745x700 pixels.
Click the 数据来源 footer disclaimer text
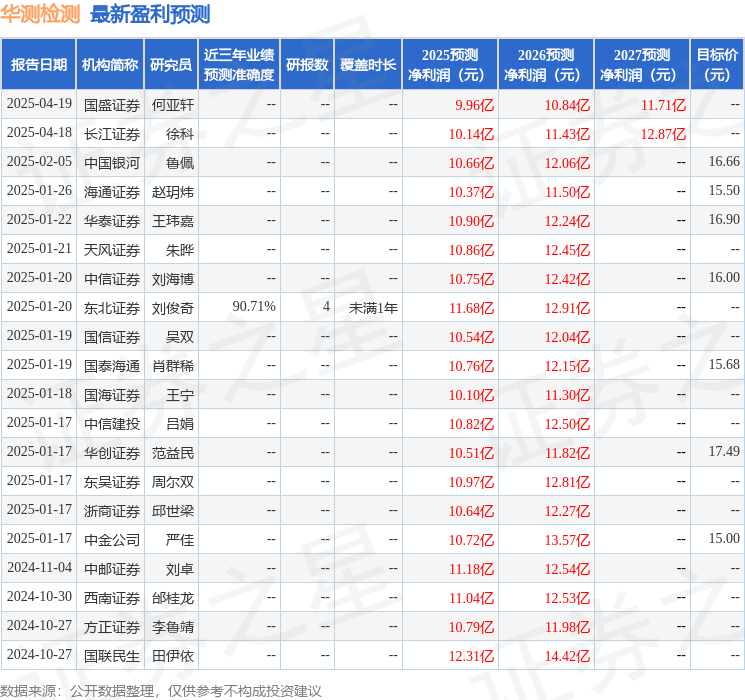click(x=161, y=690)
